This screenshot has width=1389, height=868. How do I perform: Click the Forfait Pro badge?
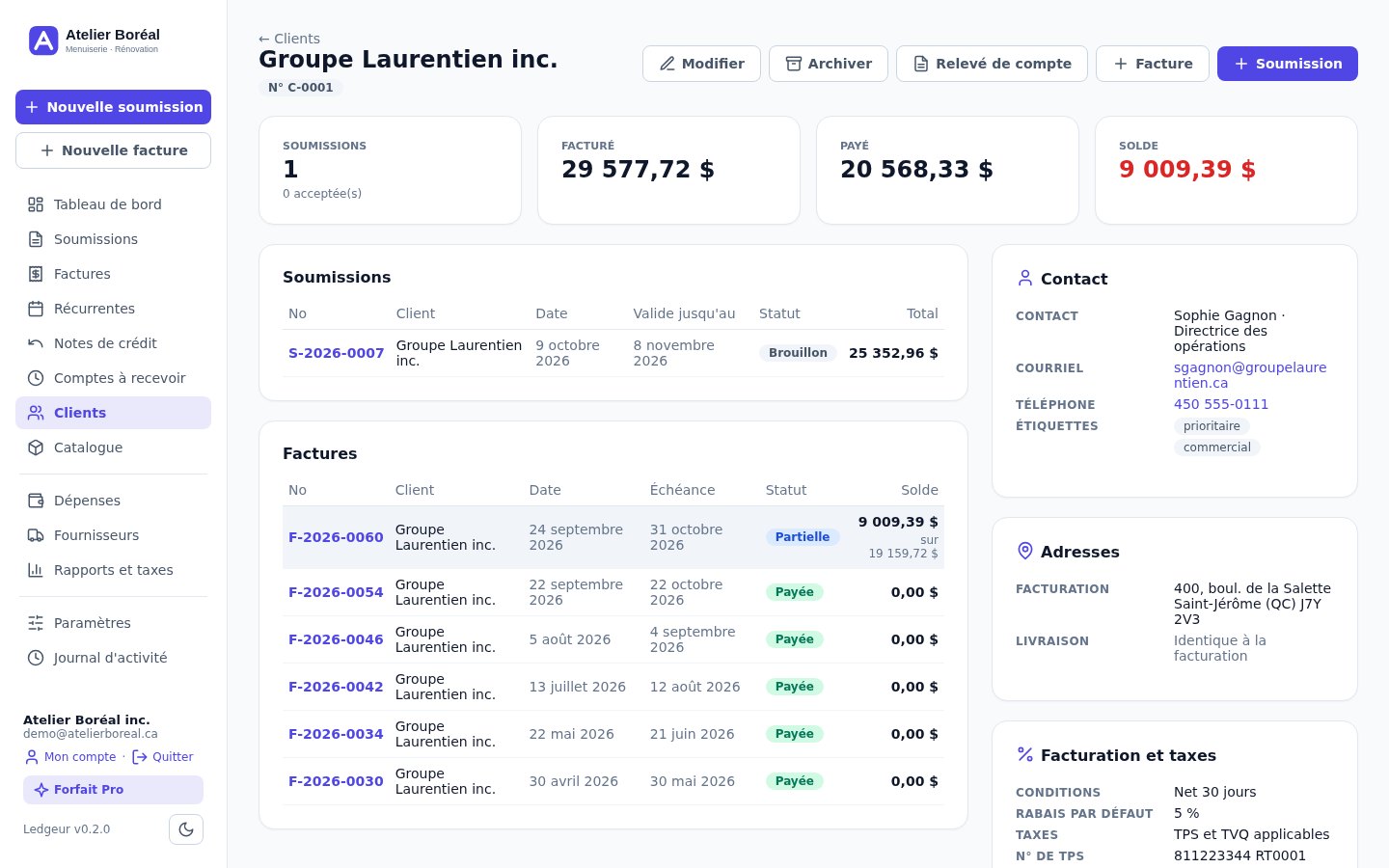point(113,790)
